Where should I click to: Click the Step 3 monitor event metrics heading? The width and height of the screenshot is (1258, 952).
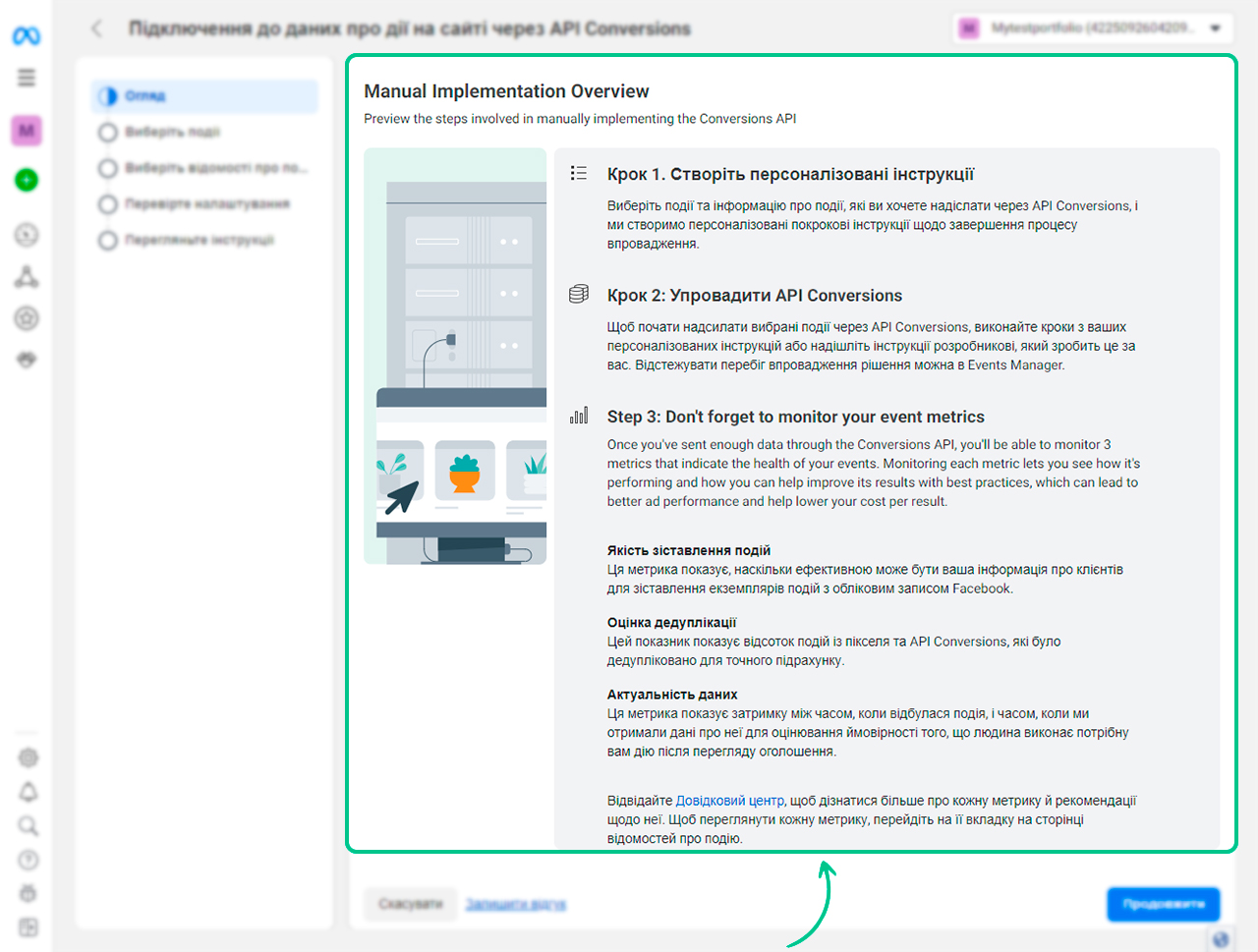pyautogui.click(x=795, y=417)
